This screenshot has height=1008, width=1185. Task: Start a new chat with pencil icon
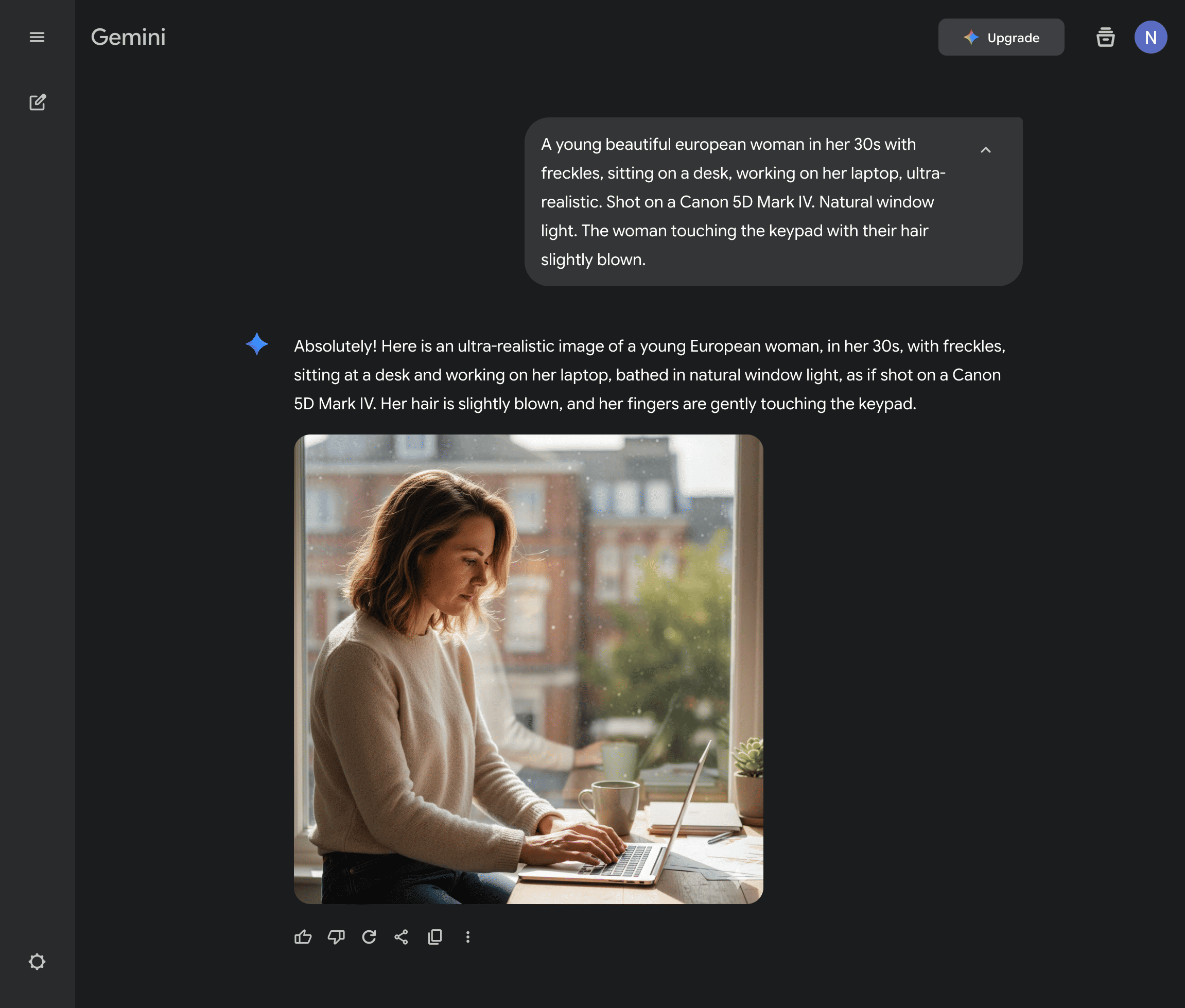pyautogui.click(x=37, y=102)
